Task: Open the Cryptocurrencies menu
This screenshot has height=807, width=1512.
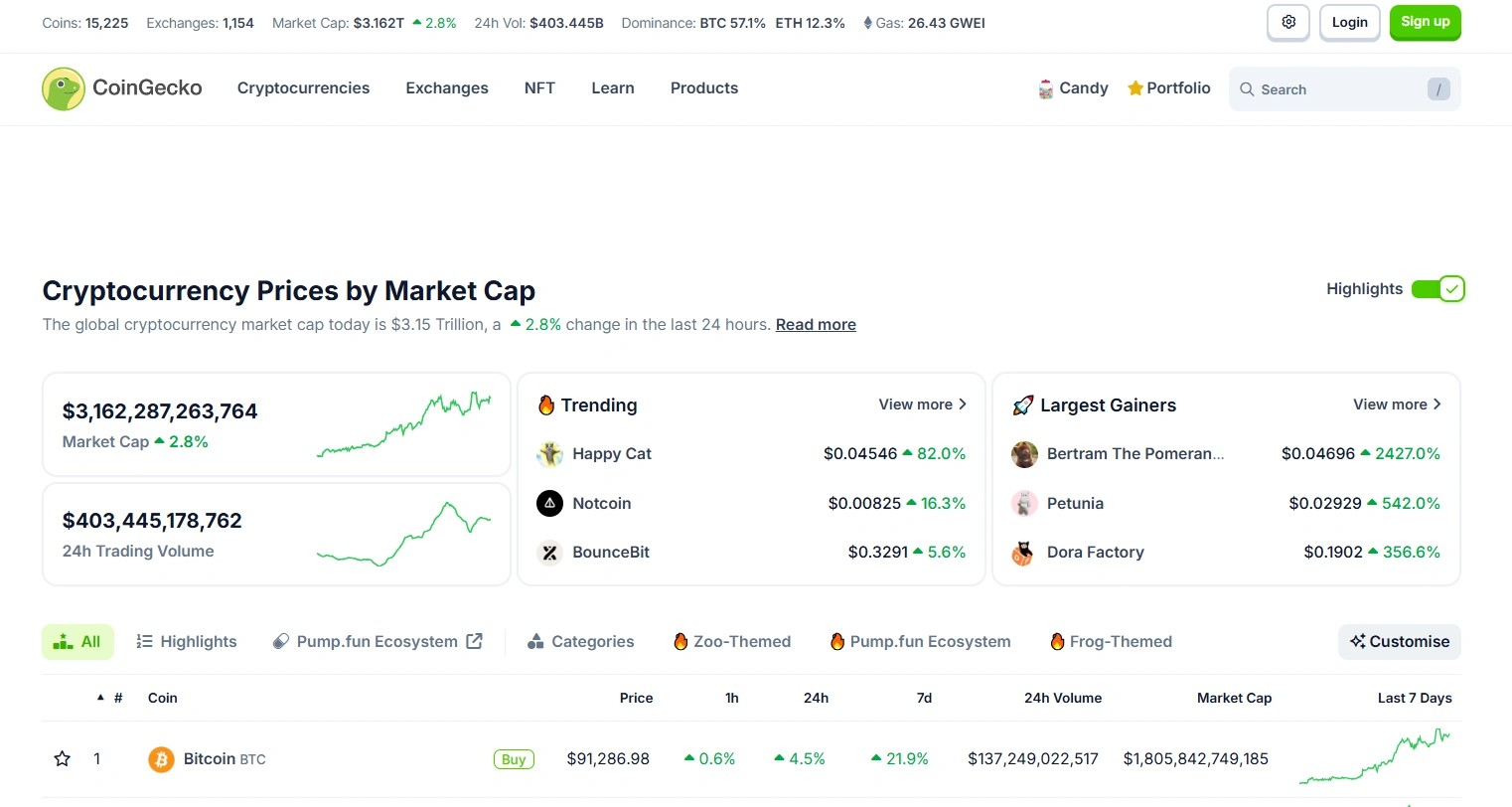Action: [303, 88]
